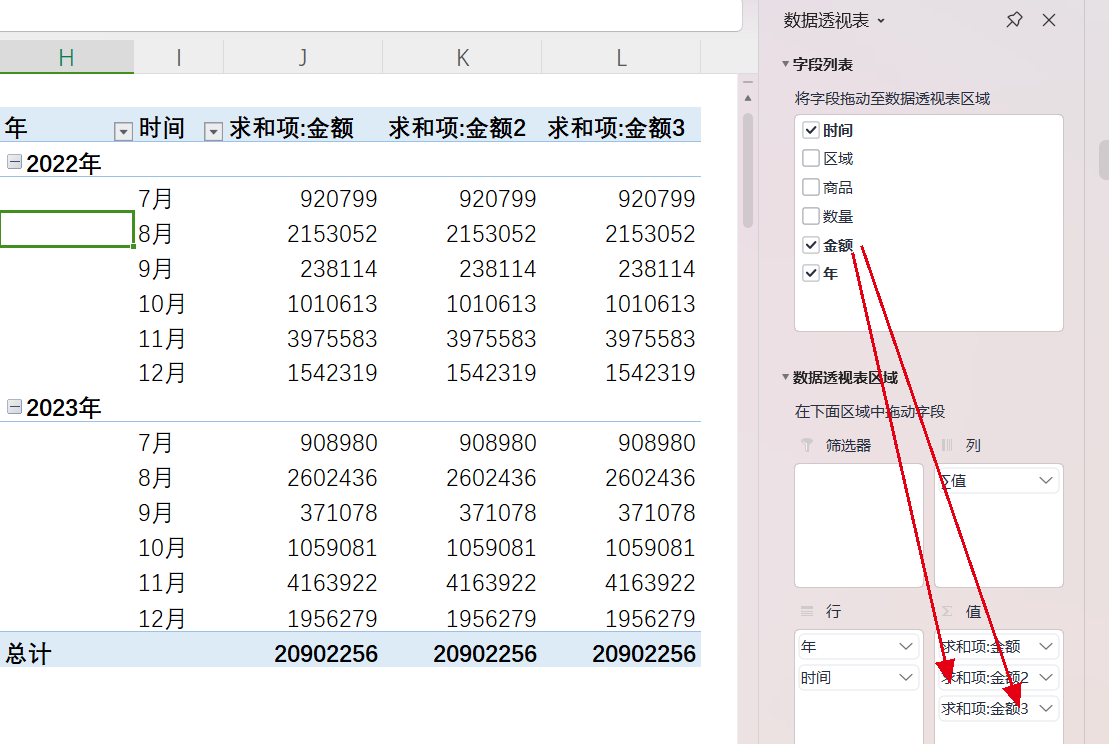Open the 数值 dropdown in columns area
Image resolution: width=1109 pixels, height=744 pixels.
pyautogui.click(x=1046, y=480)
